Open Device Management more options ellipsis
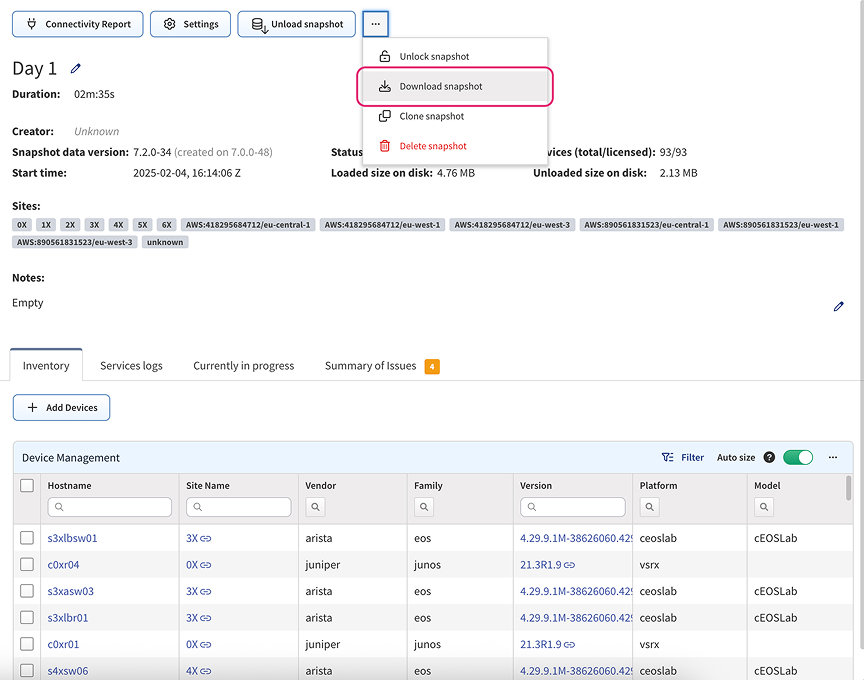864x680 pixels. (x=832, y=457)
